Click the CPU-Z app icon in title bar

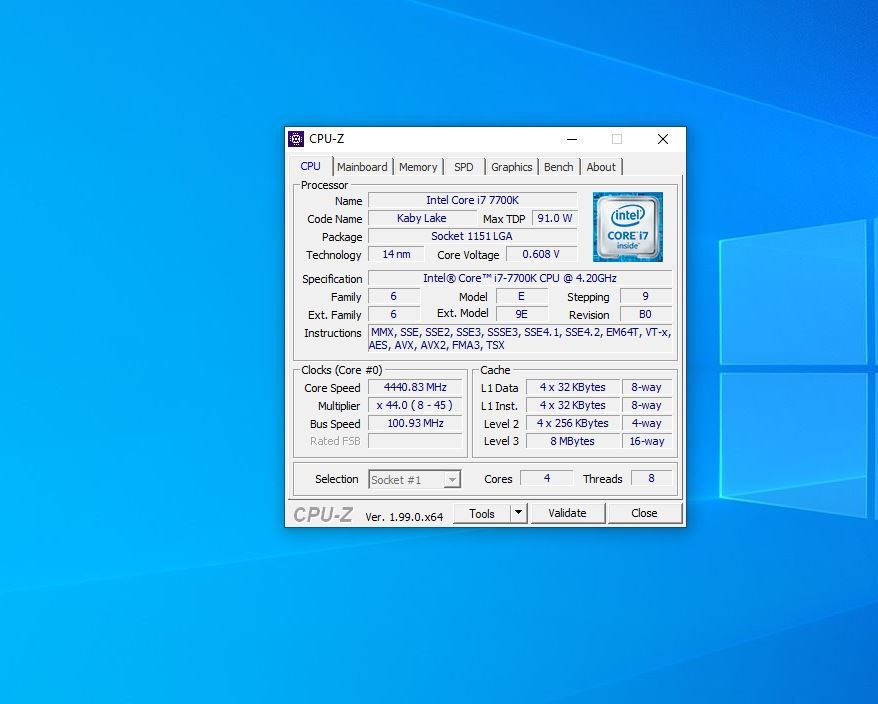pos(296,139)
